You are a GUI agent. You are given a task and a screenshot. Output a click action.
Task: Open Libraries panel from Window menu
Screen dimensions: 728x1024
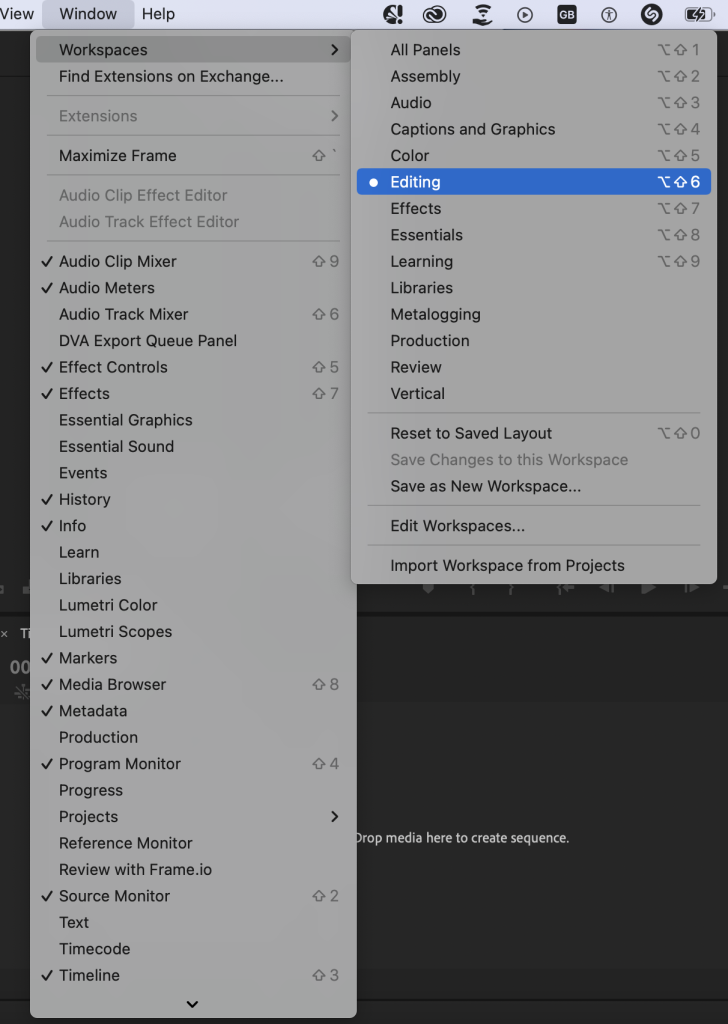(193, 579)
